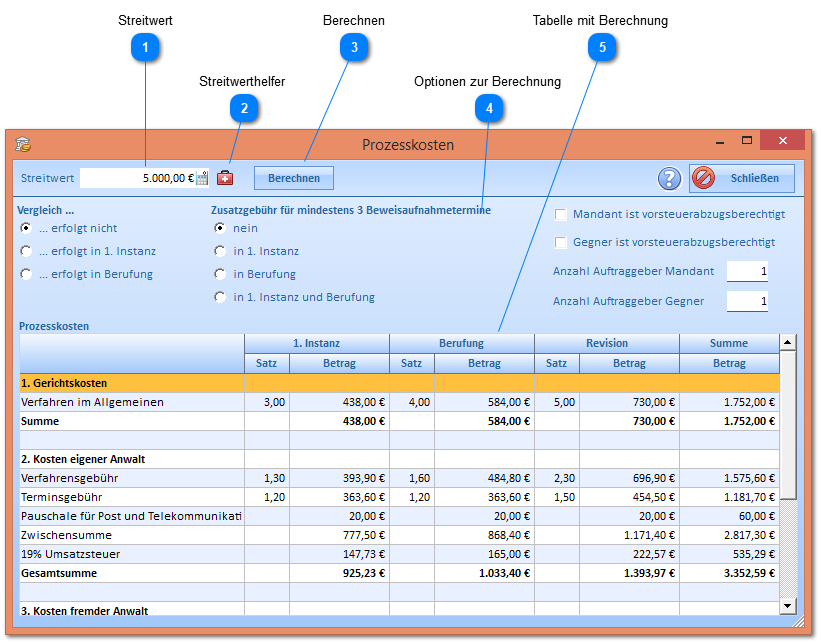The image size is (821, 644).
Task: Check Gegner ist vorsteuerabzugsberechtigt option
Action: [x=561, y=242]
